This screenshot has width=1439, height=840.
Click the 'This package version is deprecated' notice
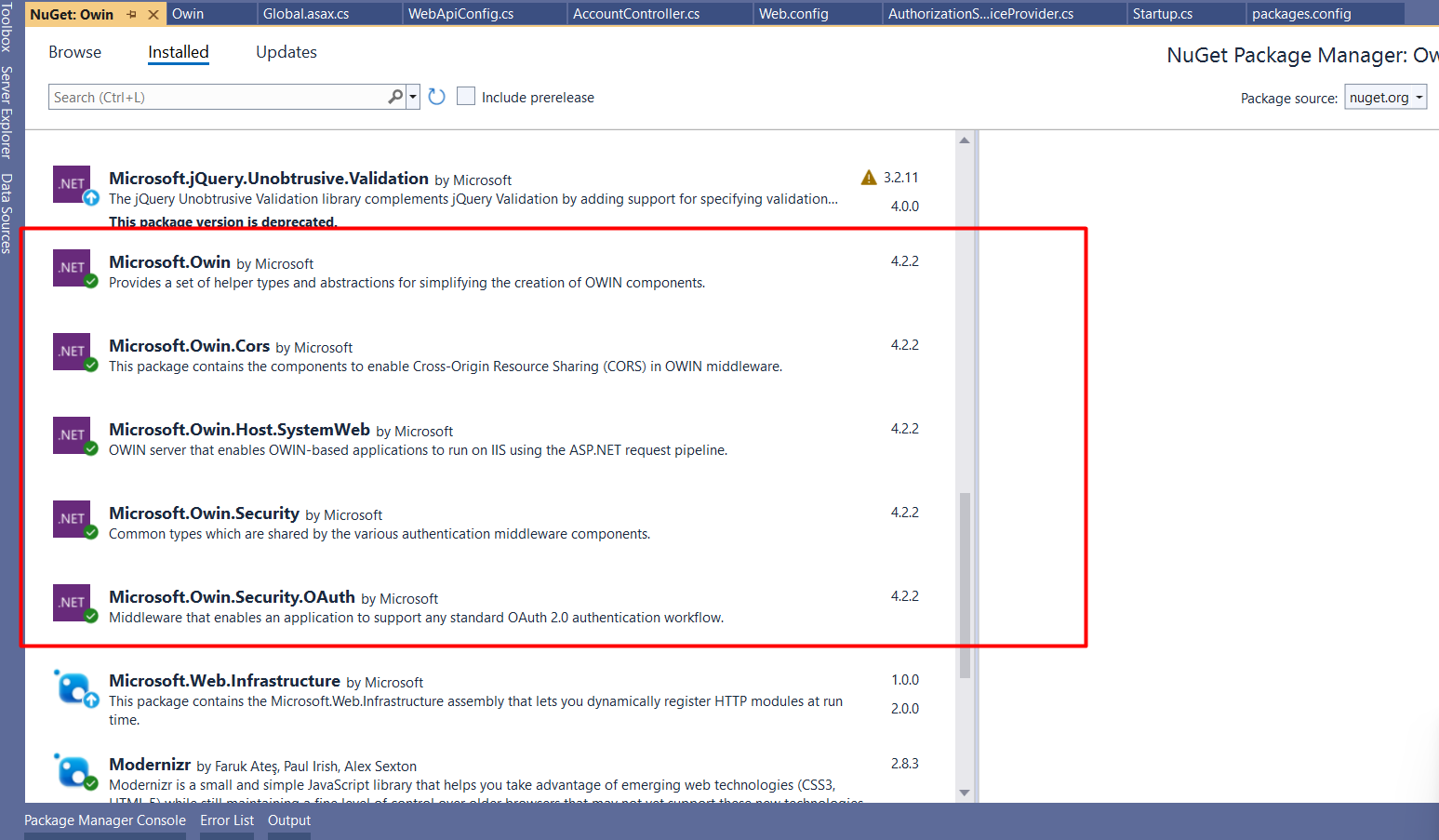click(x=223, y=222)
